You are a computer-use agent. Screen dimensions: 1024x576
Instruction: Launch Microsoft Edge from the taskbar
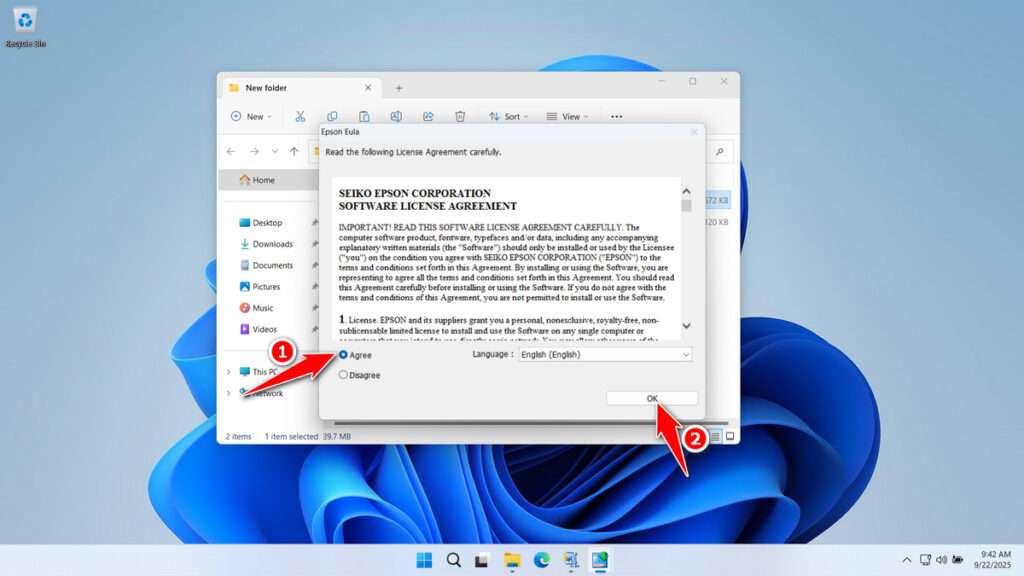tap(541, 560)
